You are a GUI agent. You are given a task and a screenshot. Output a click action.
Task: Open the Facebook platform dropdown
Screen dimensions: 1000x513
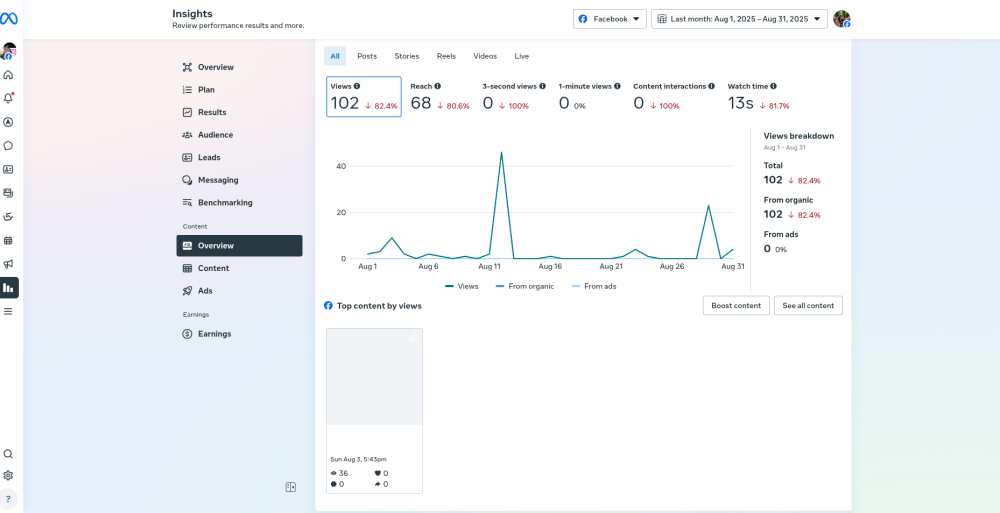[609, 19]
